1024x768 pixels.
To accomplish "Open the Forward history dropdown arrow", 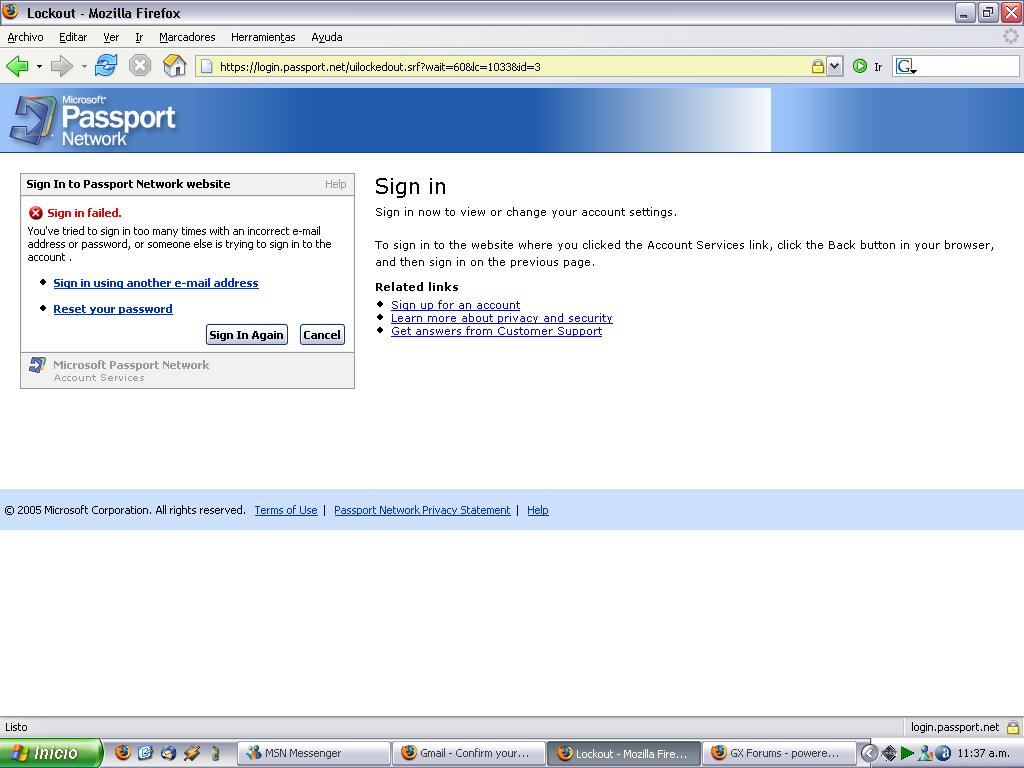I will pos(84,67).
